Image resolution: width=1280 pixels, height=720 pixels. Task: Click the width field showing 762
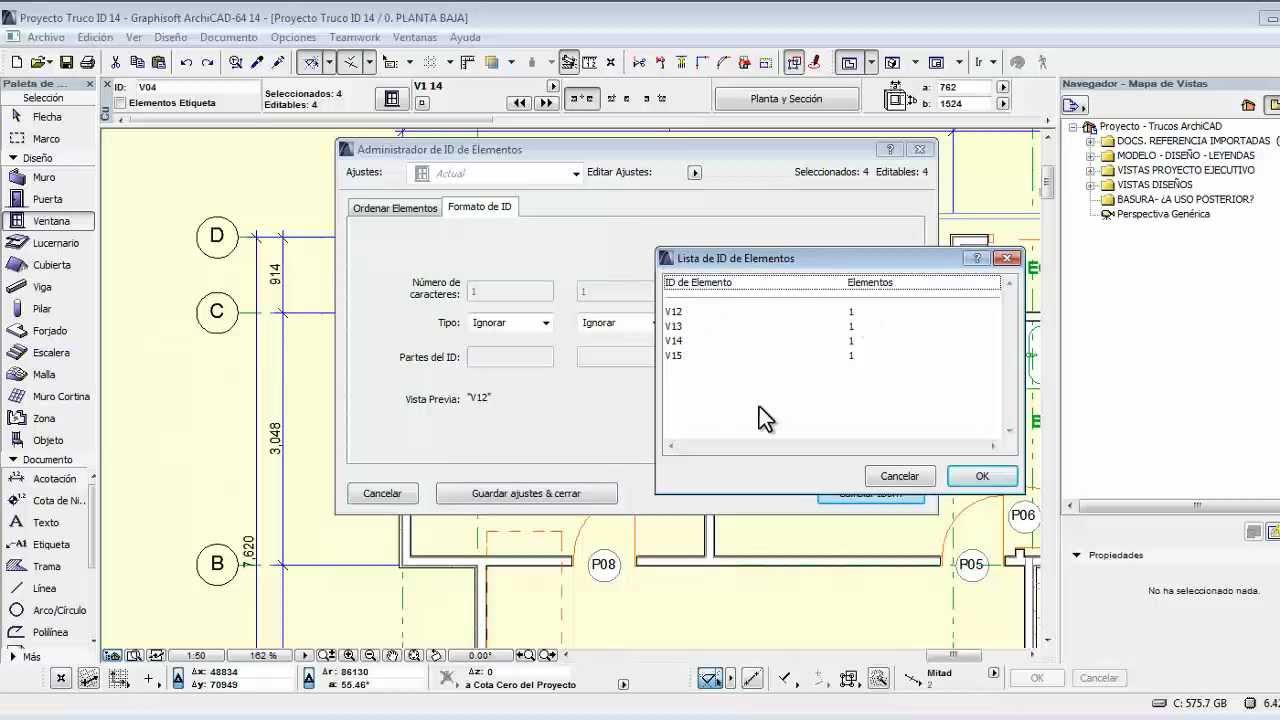pos(964,87)
